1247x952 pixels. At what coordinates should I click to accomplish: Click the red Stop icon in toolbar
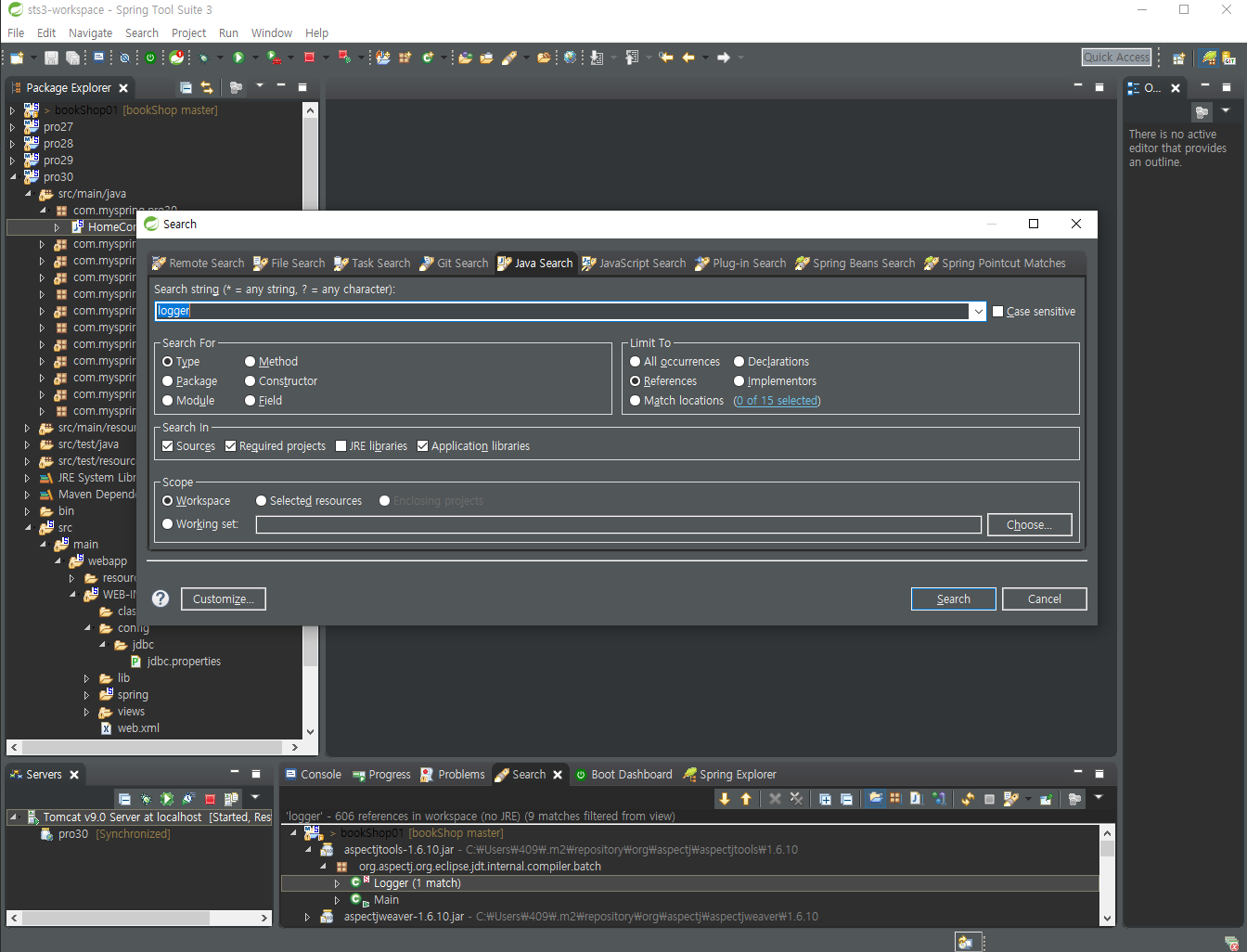(x=310, y=58)
